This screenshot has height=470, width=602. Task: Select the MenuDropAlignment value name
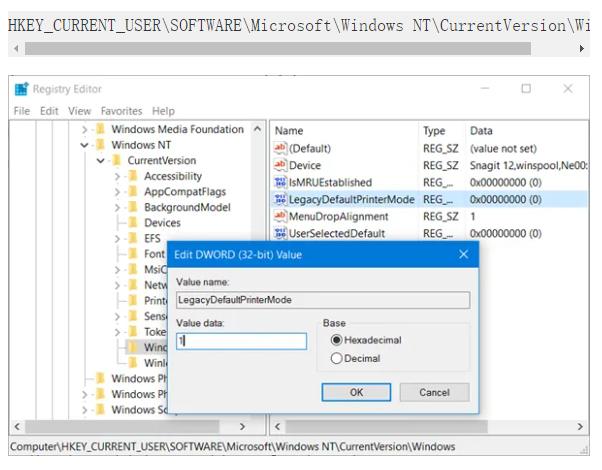click(338, 216)
